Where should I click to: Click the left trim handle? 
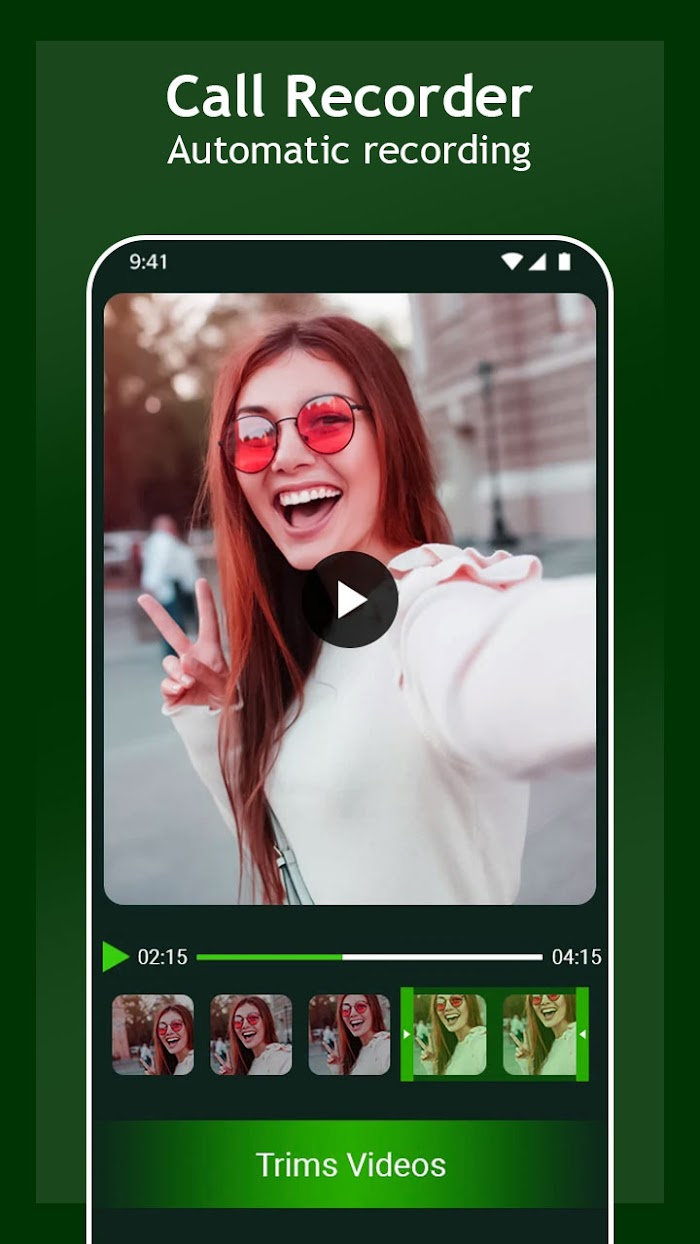(407, 1034)
